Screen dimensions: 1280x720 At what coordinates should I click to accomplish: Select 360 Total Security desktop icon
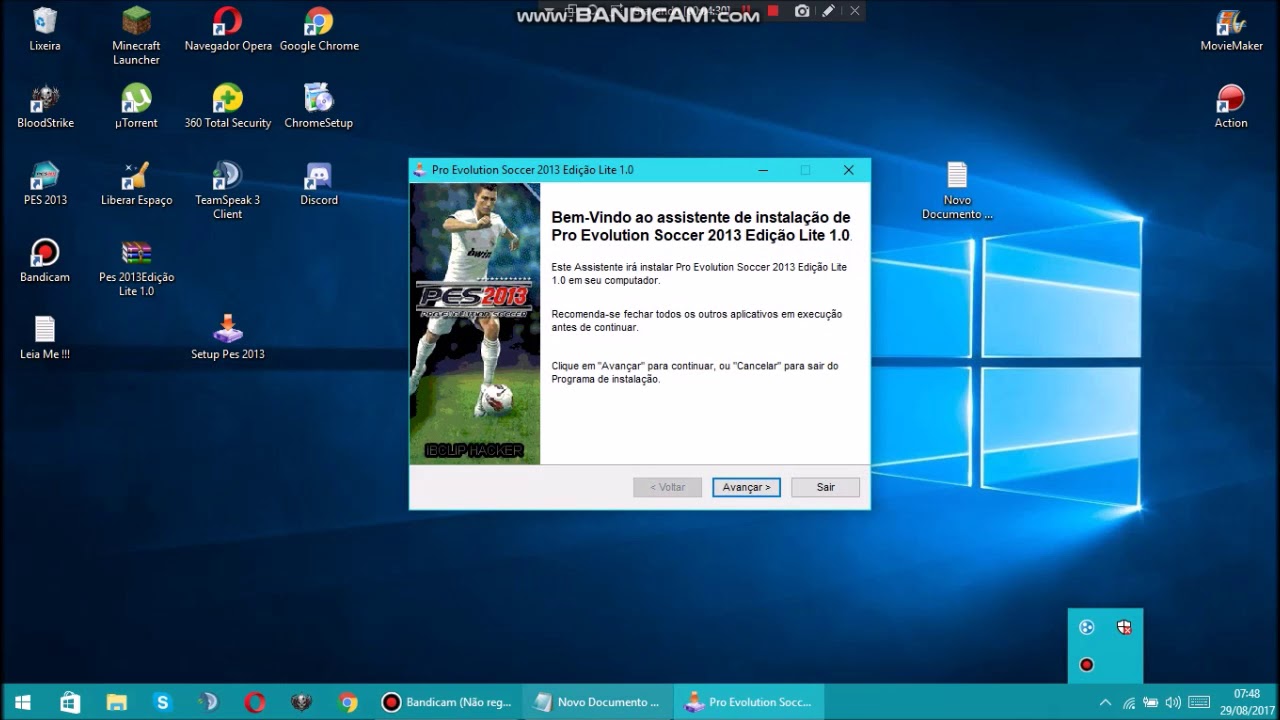point(228,106)
